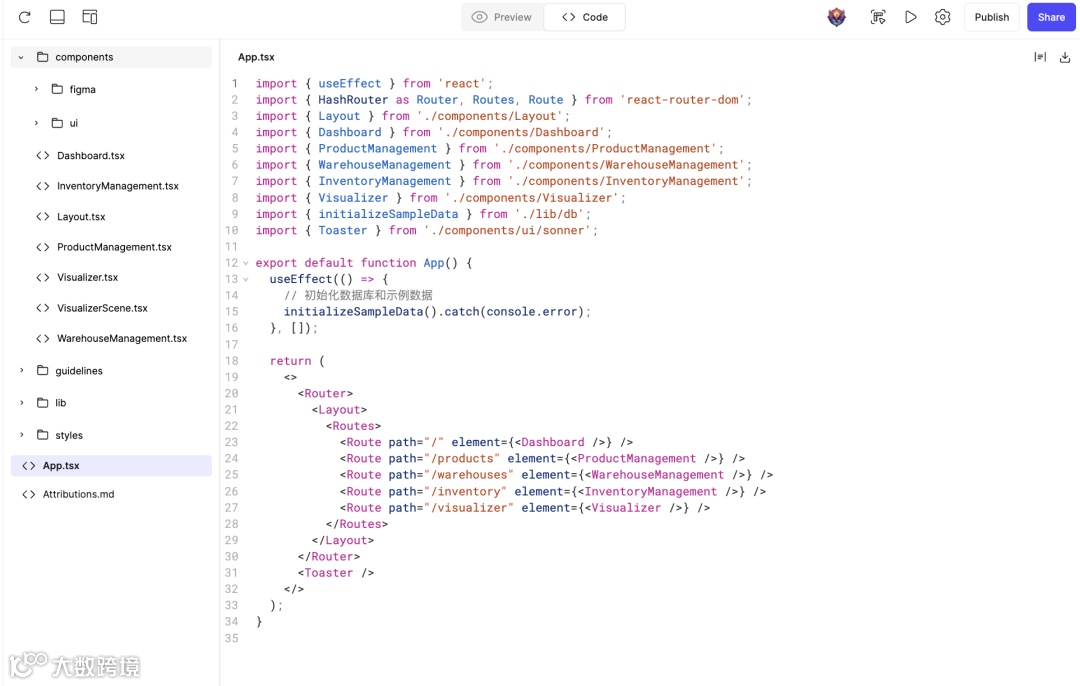Image resolution: width=1080 pixels, height=686 pixels.
Task: Click code icon beside Dashboard.tsx
Action: coord(43,156)
